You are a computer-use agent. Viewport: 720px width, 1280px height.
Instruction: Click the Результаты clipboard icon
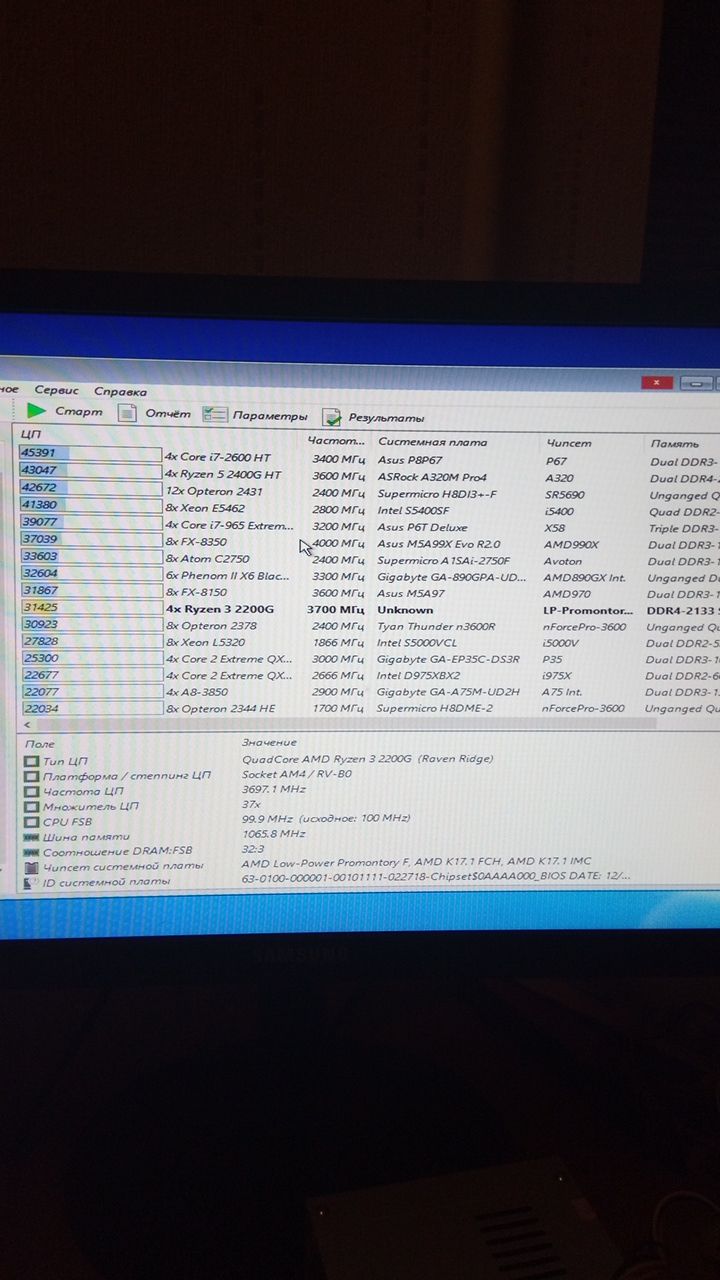pos(331,417)
